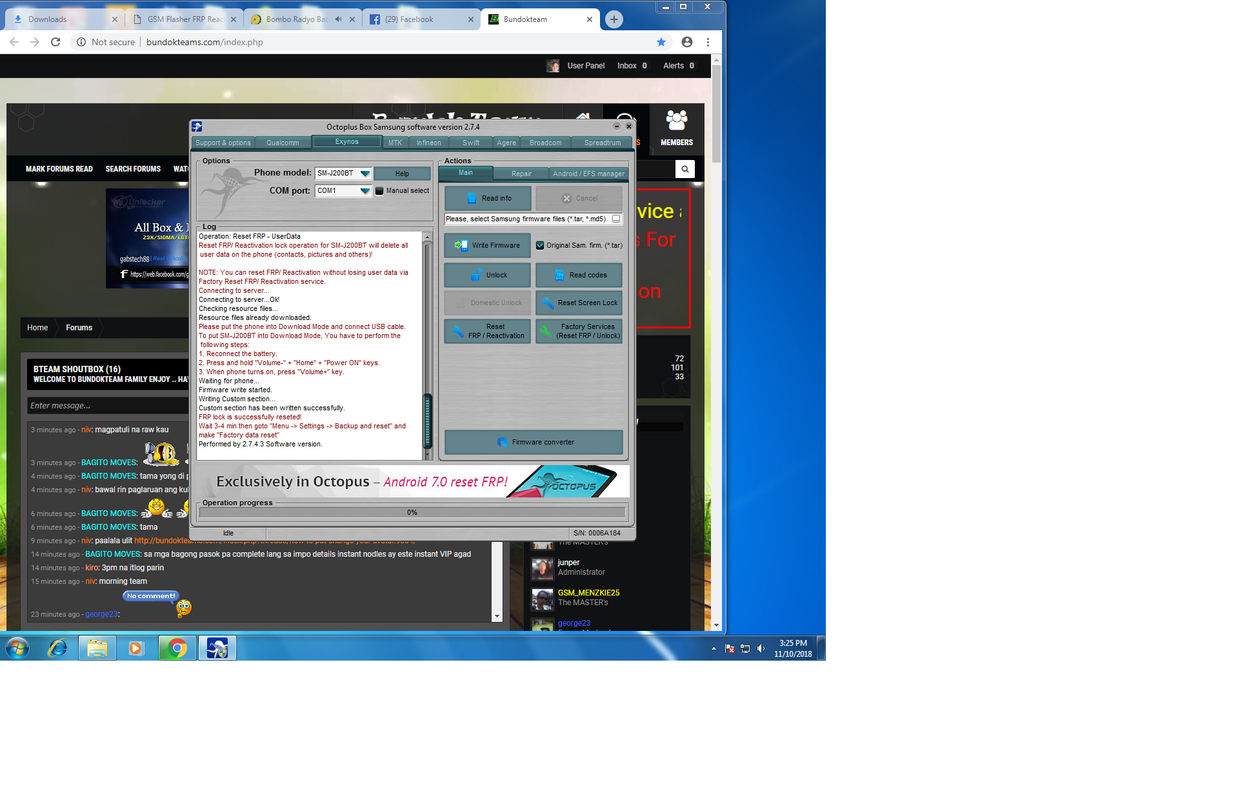Click the forum search magnifier icon
Viewport: 1240px width, 800px height.
coord(684,169)
